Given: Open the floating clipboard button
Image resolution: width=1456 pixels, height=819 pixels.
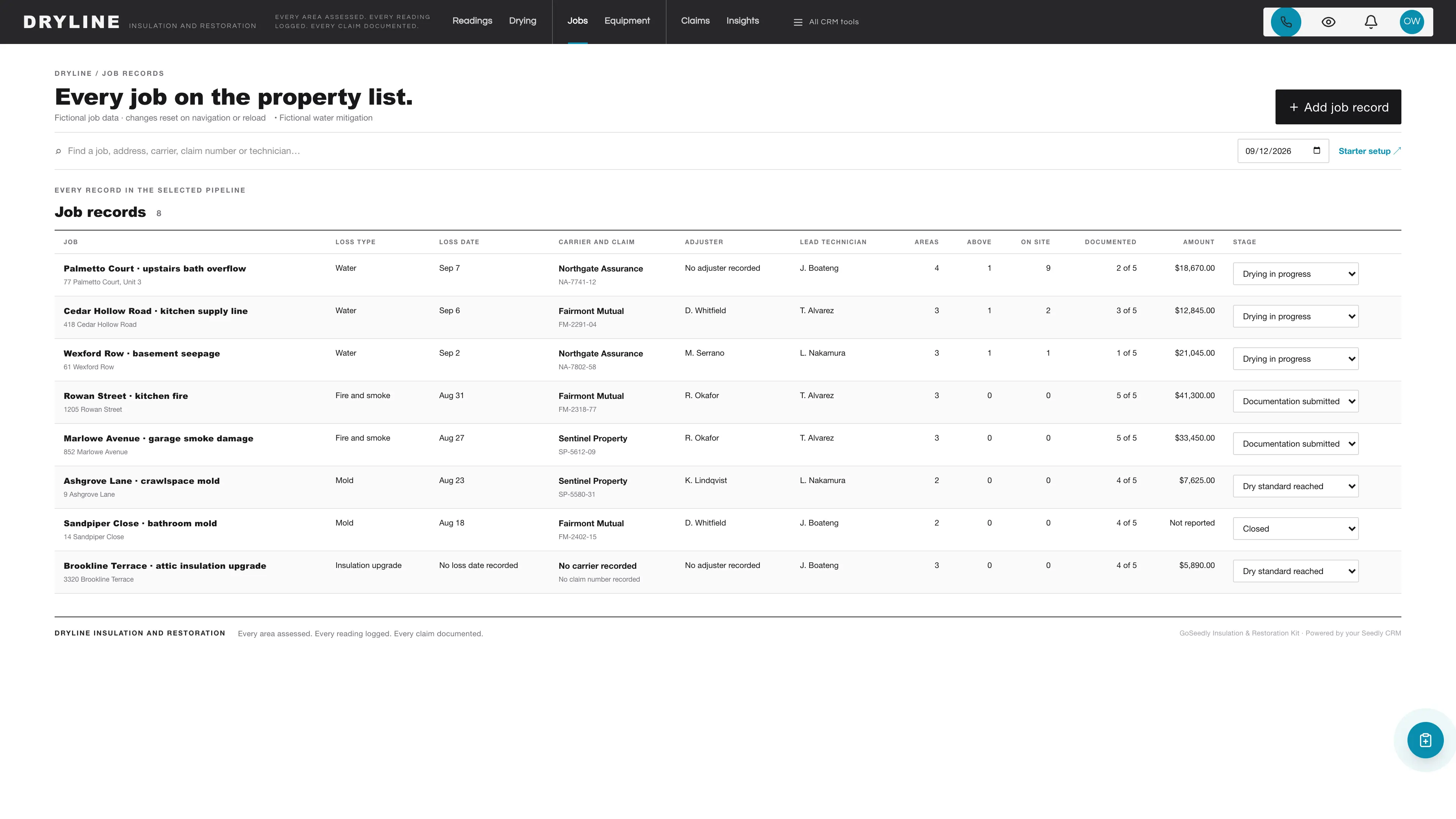Looking at the screenshot, I should pyautogui.click(x=1425, y=740).
